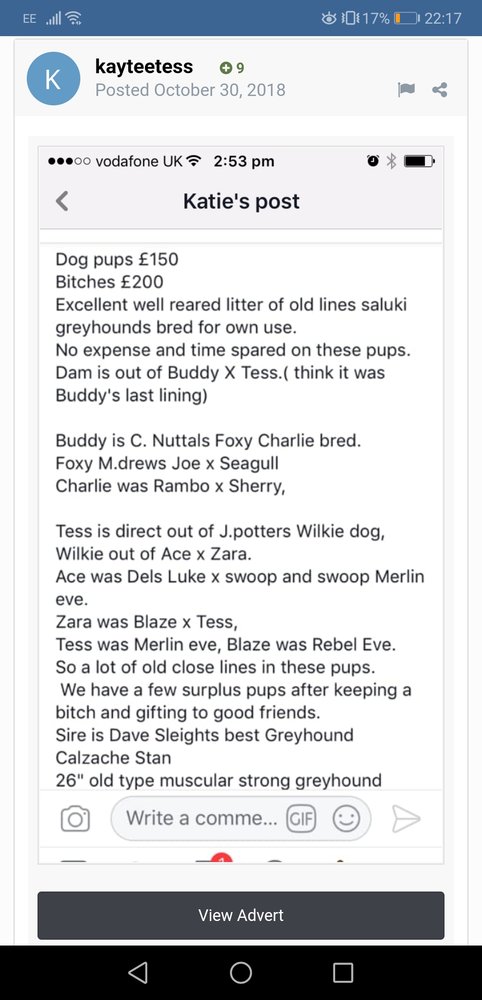
Task: Tap the Android home circle button
Action: click(240, 973)
